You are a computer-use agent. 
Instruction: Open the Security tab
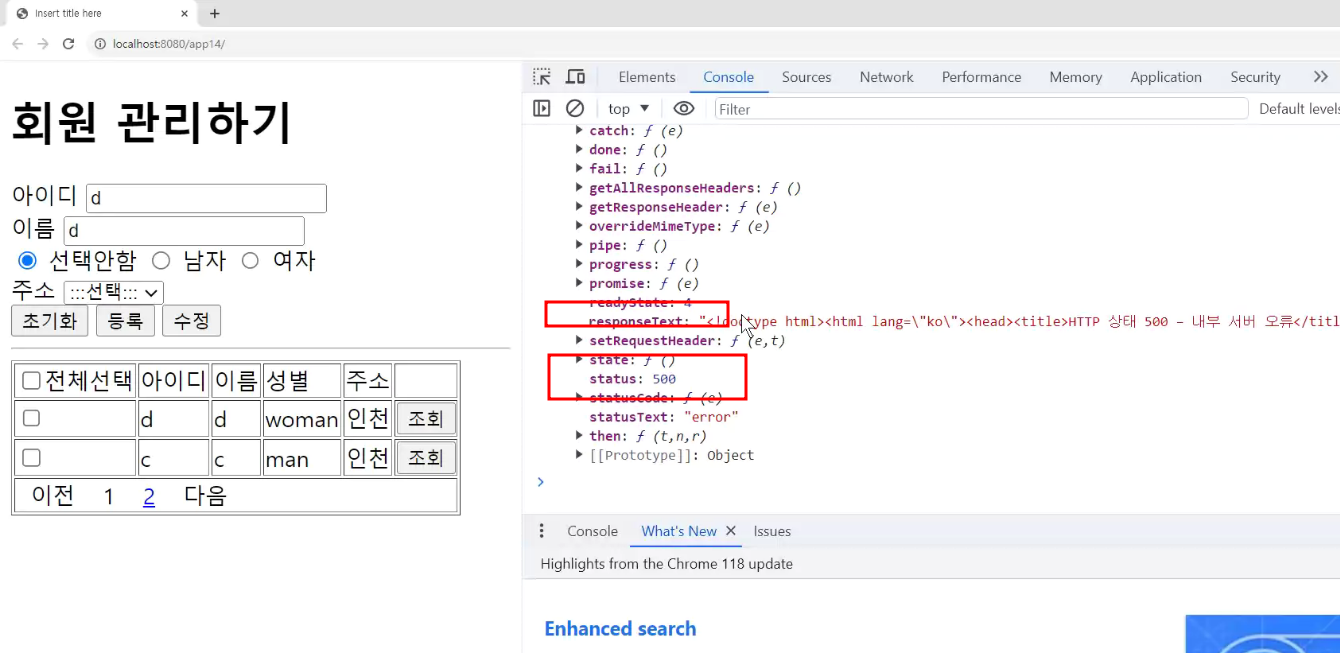pyautogui.click(x=1256, y=77)
